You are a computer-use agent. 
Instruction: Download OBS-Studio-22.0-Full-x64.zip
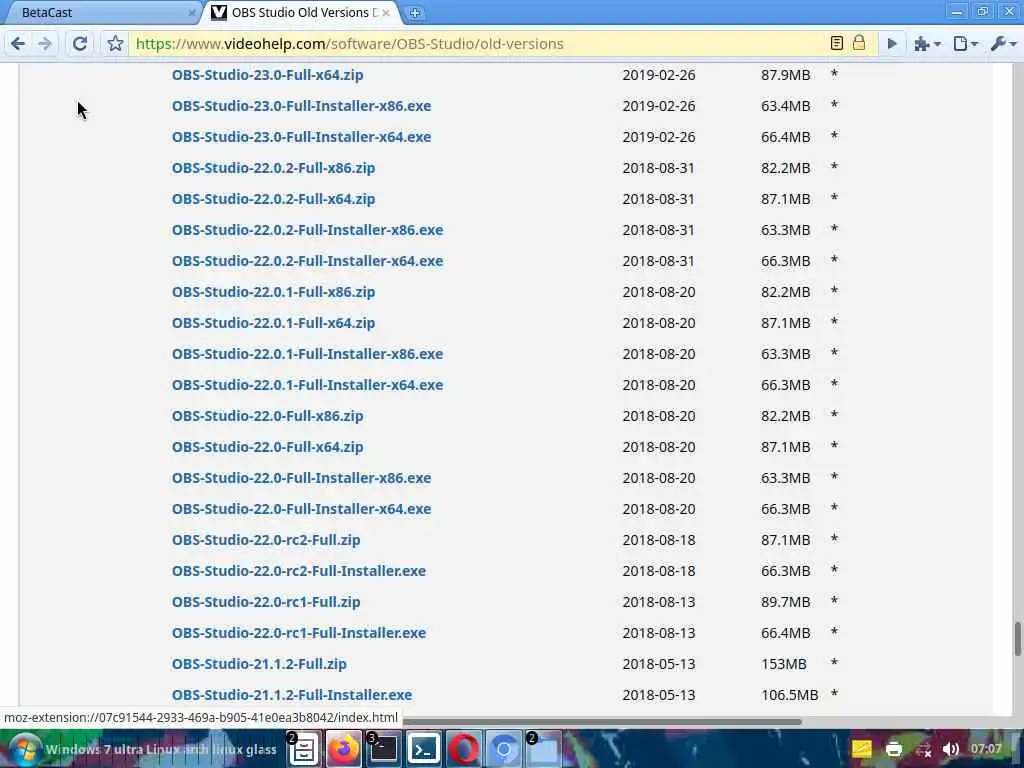click(x=267, y=447)
